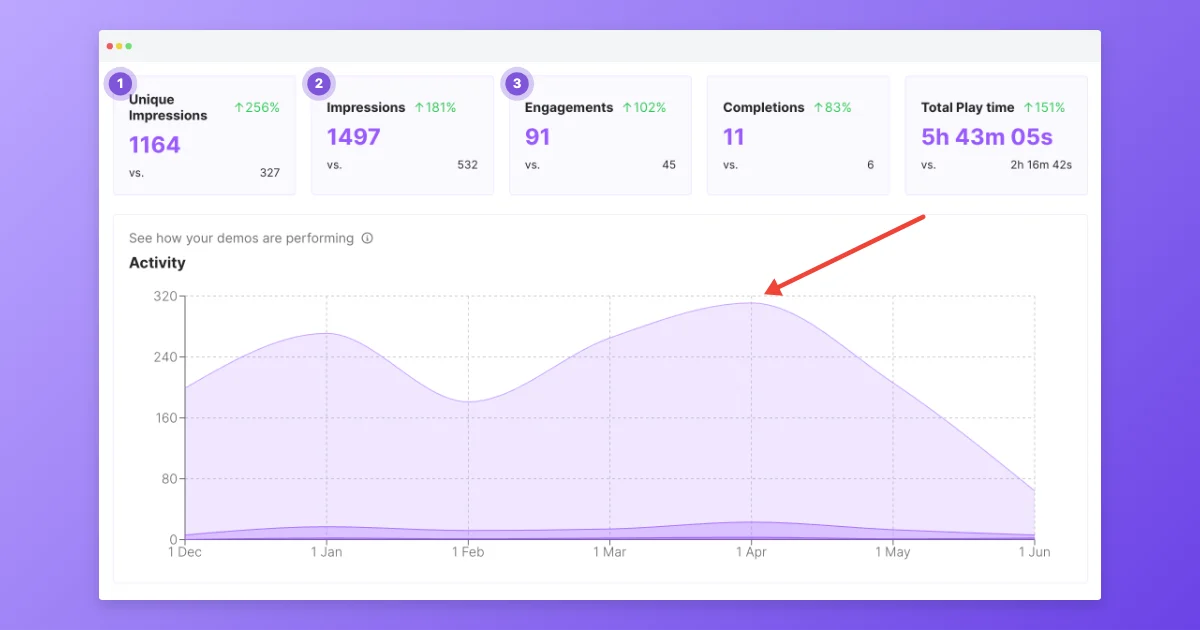Click the 1 May axis label

[893, 552]
